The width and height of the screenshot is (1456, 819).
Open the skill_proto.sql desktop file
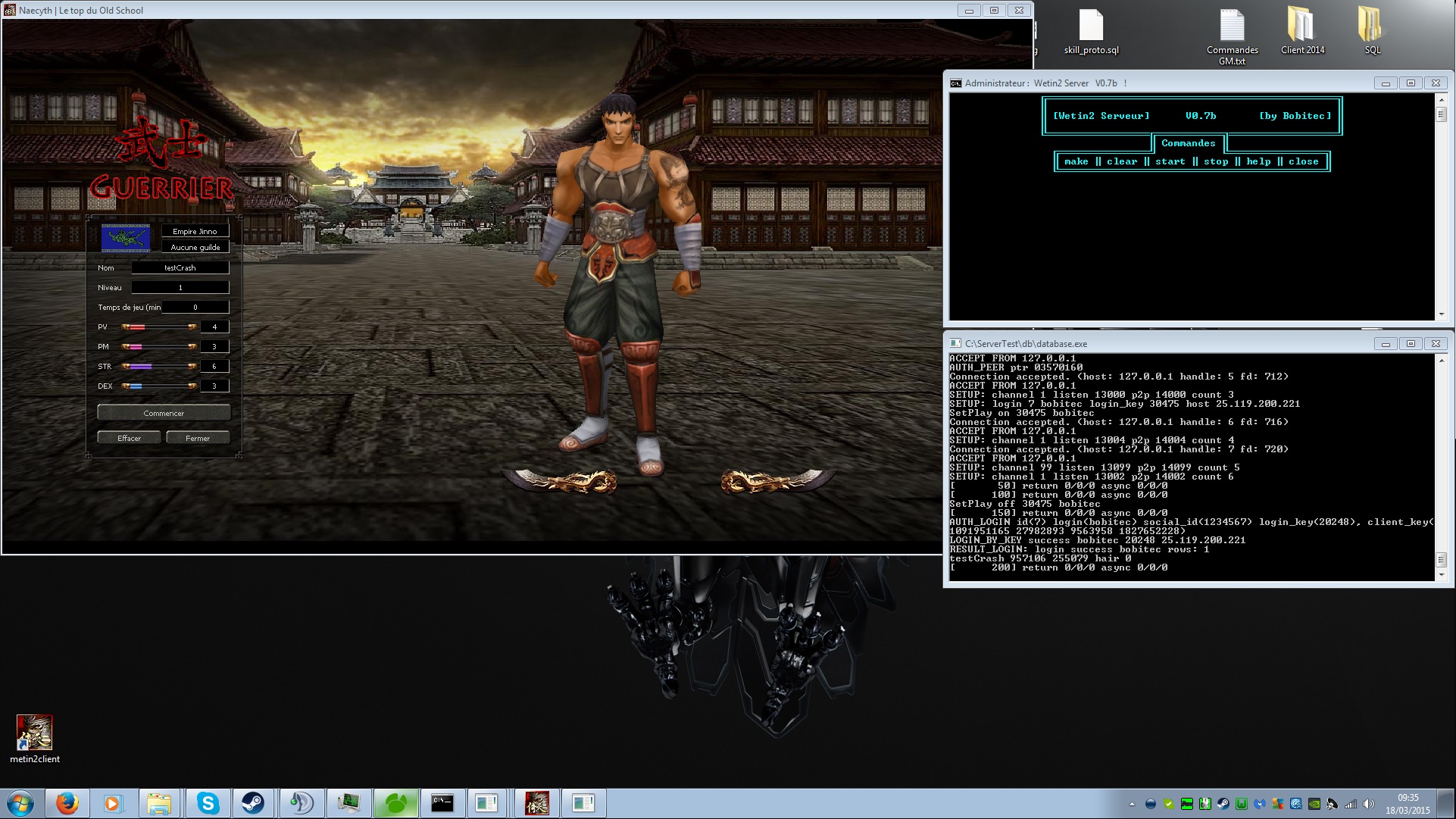(x=1091, y=33)
